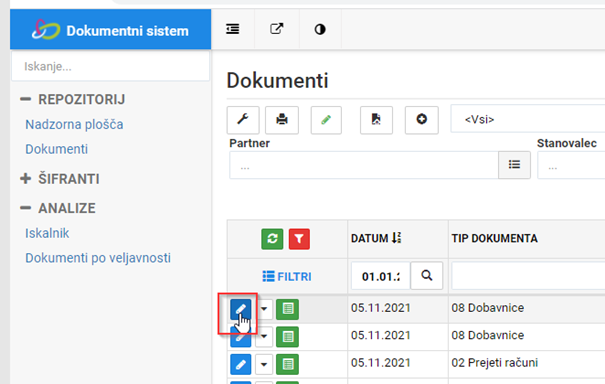Click the TIP DOKUMENTA filter input
The image size is (605, 384).
tap(528, 276)
